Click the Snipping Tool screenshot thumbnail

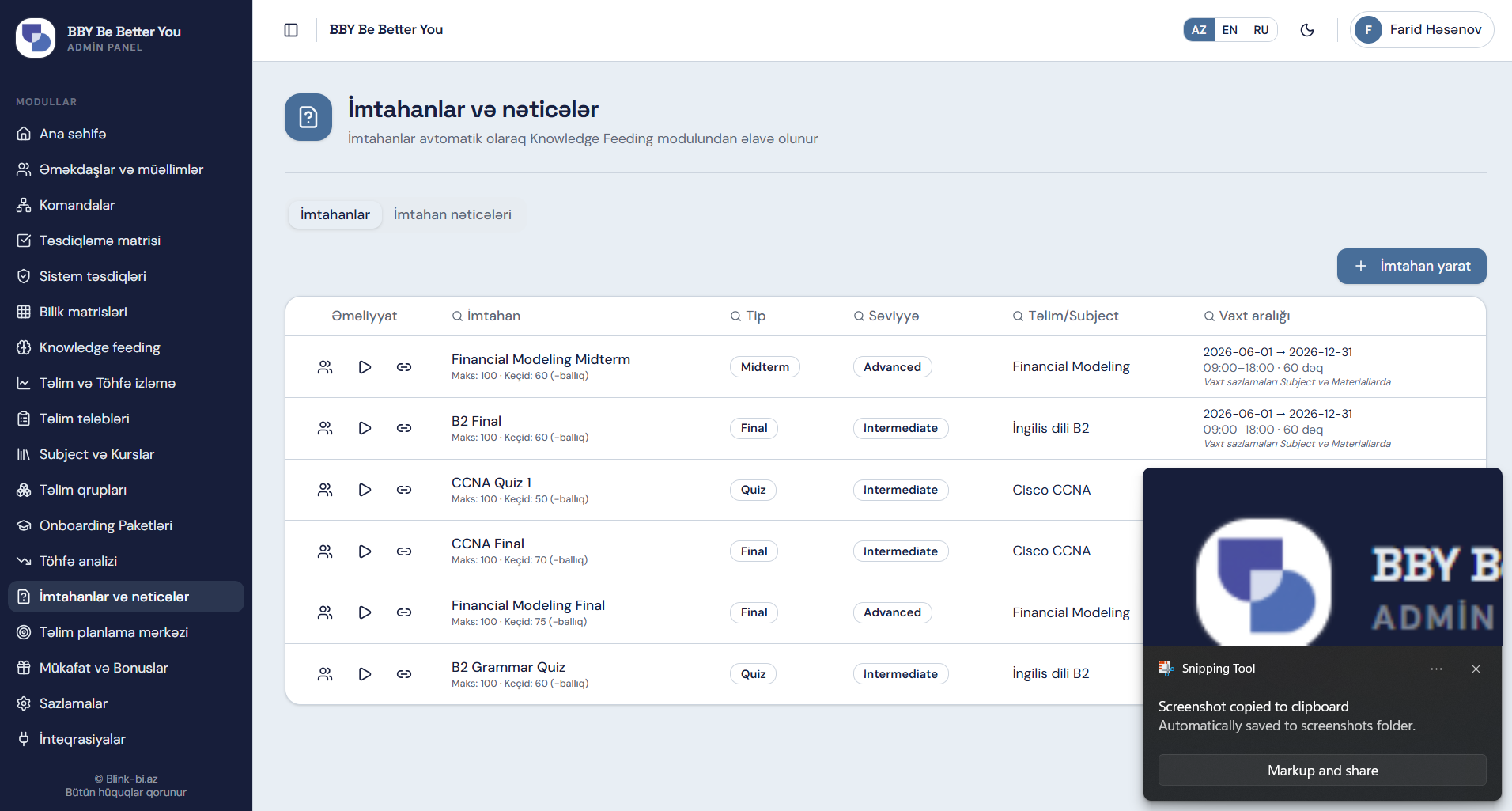click(1322, 557)
